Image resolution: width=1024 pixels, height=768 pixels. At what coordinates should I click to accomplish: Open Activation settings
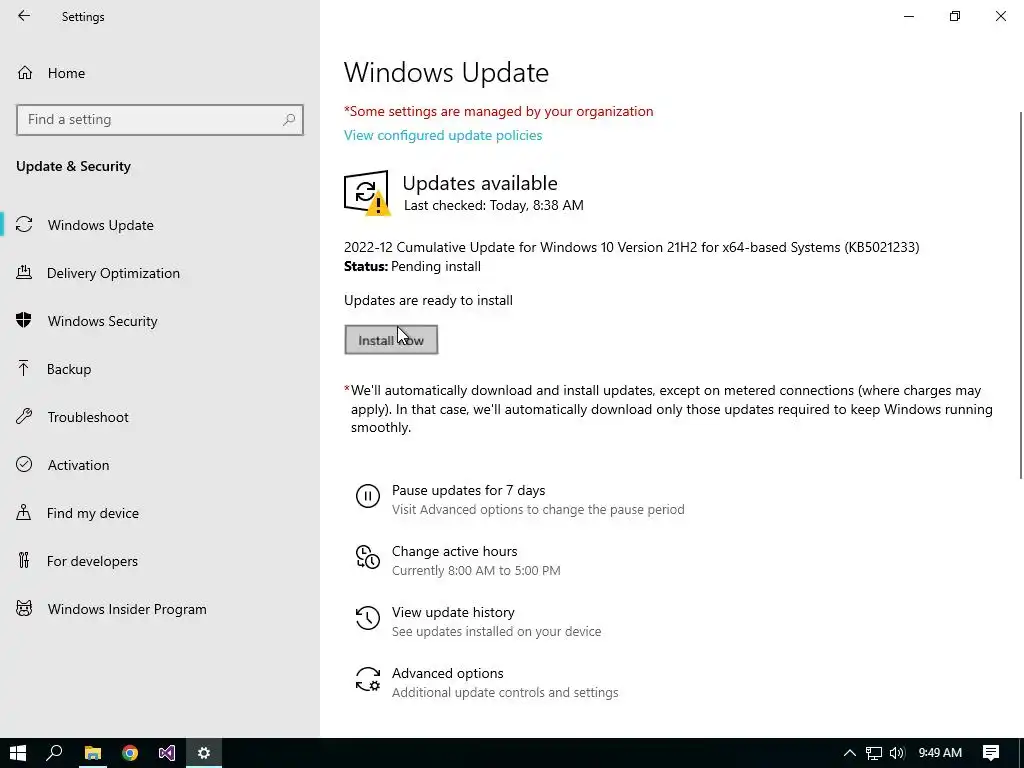coord(78,465)
